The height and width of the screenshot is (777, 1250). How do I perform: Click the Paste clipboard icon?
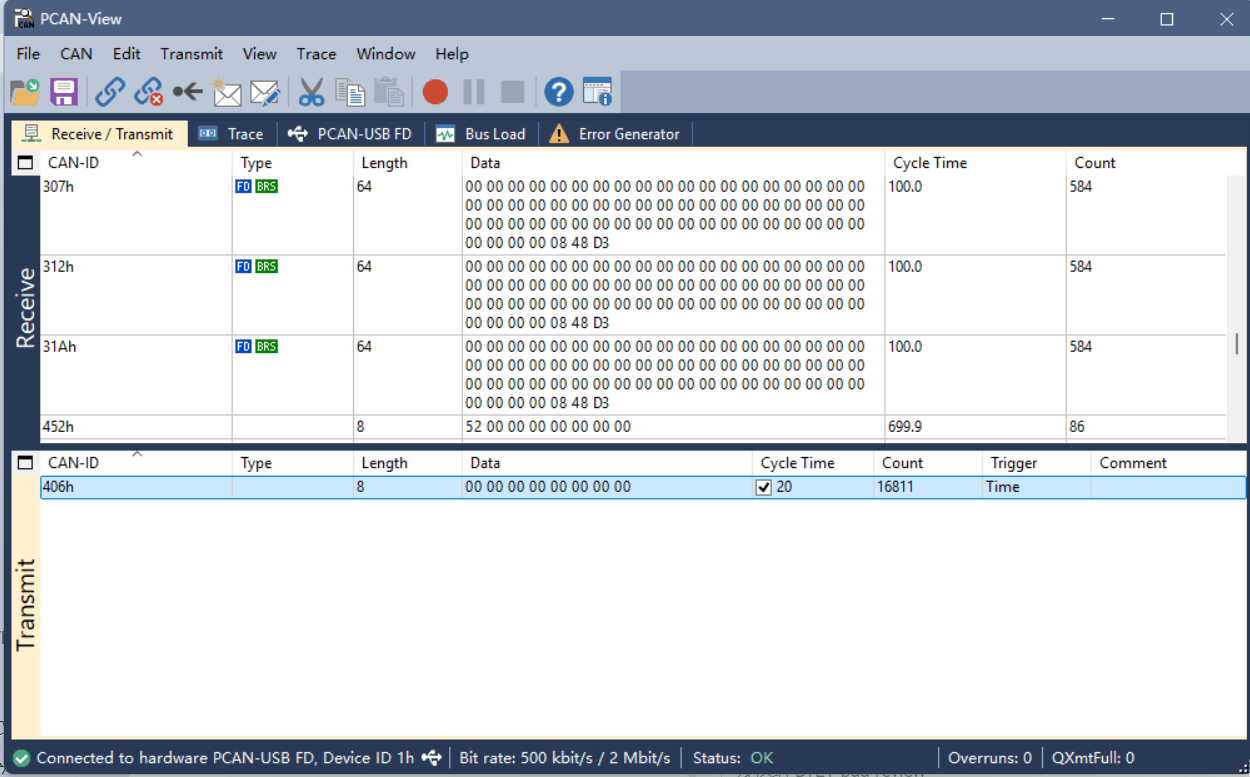coord(388,93)
